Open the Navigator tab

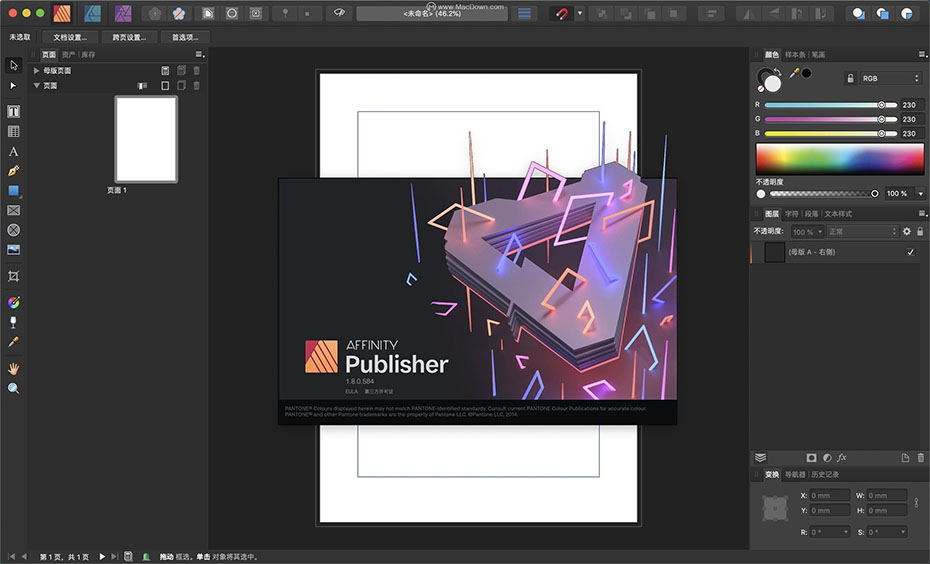(x=795, y=474)
